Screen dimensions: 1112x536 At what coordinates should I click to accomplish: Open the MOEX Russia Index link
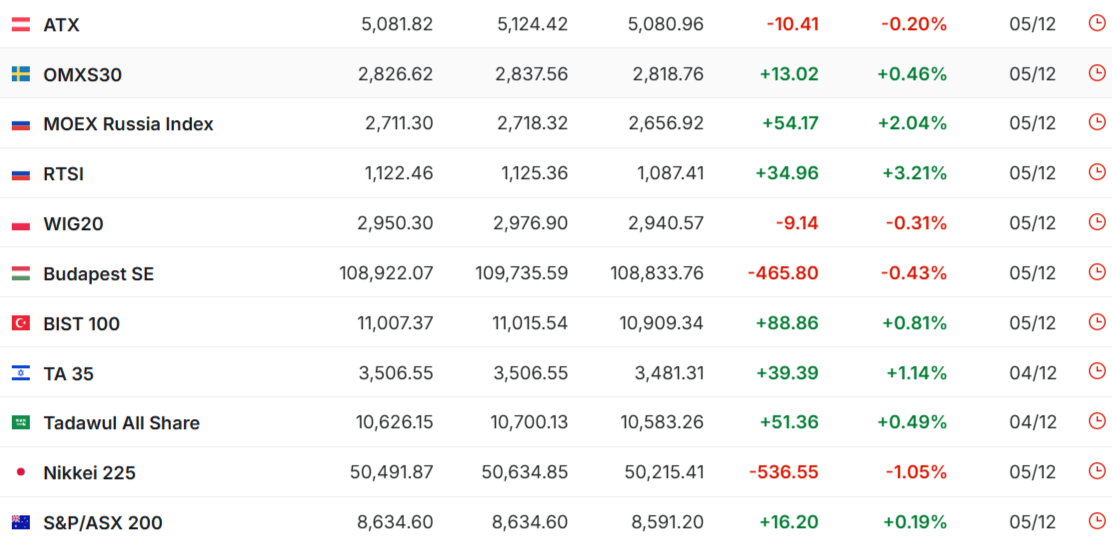(128, 124)
